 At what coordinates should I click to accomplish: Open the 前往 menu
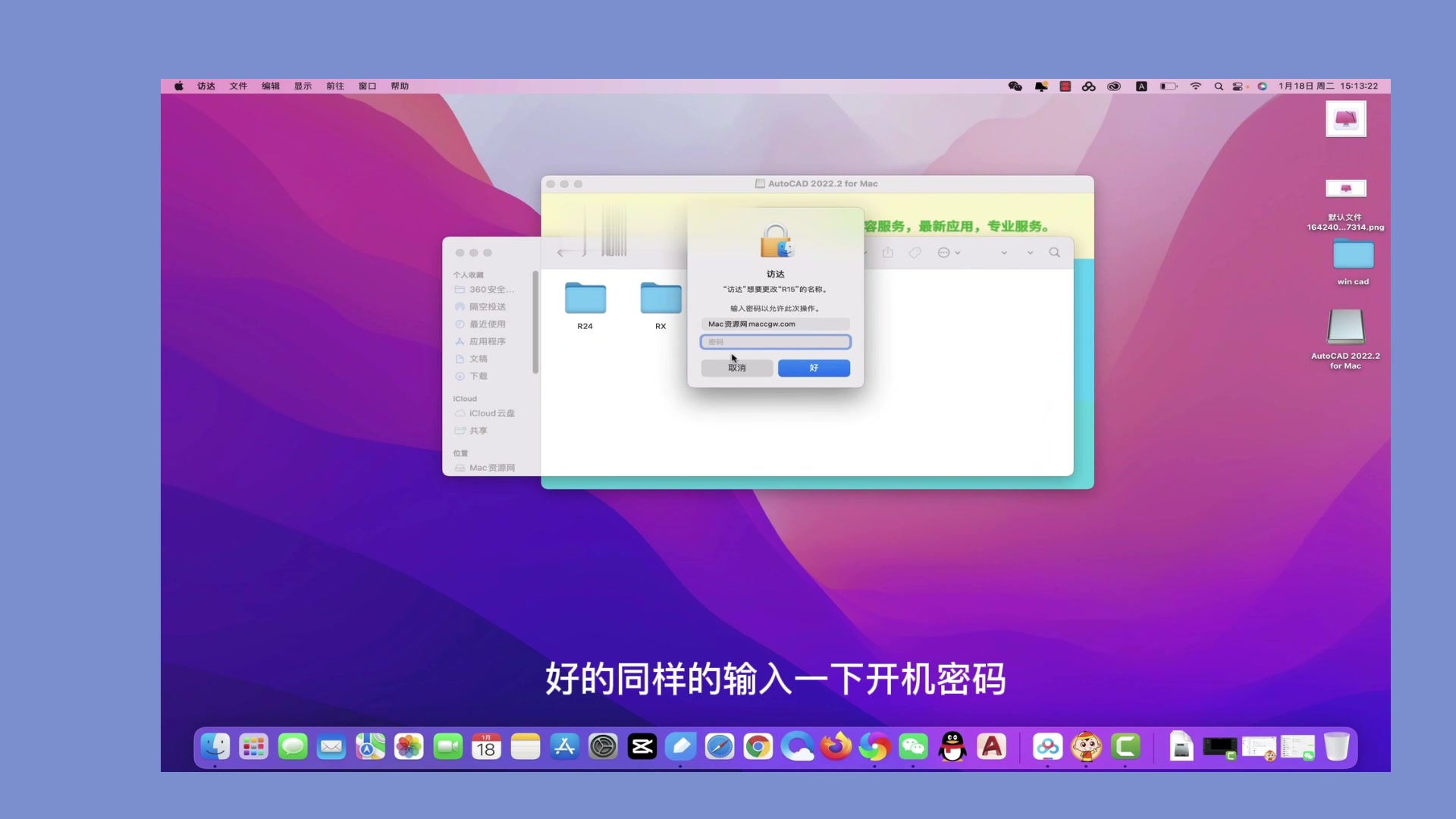[x=335, y=86]
